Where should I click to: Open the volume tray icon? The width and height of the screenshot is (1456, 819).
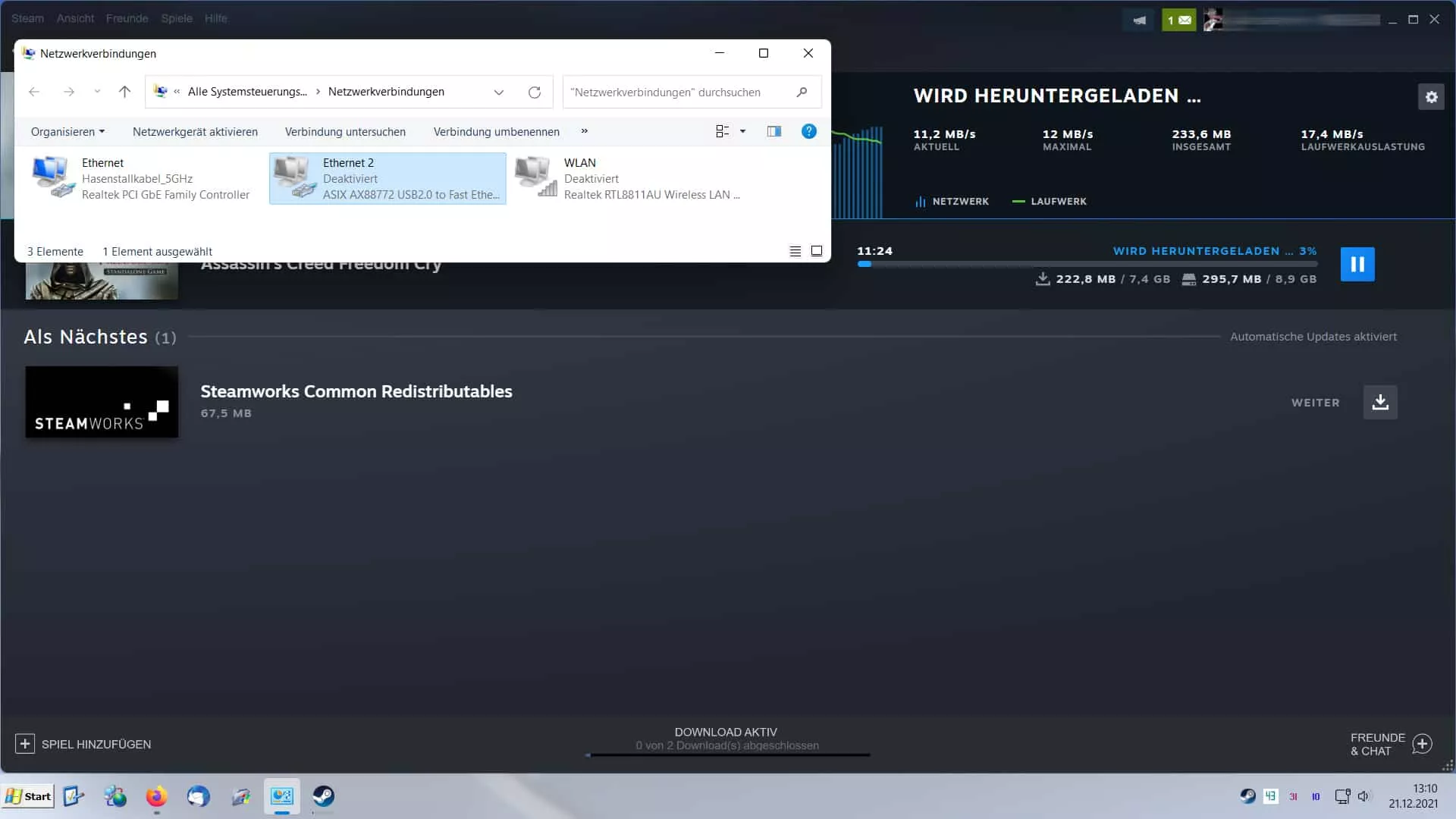[1363, 796]
